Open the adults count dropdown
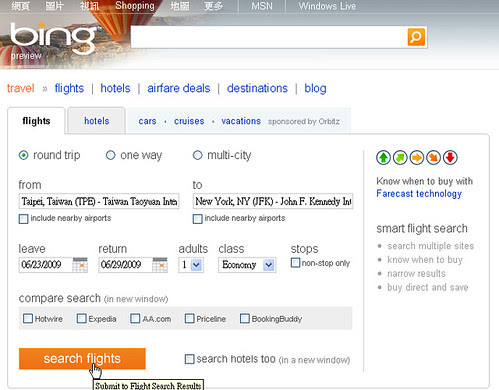The image size is (499, 390). 191,265
